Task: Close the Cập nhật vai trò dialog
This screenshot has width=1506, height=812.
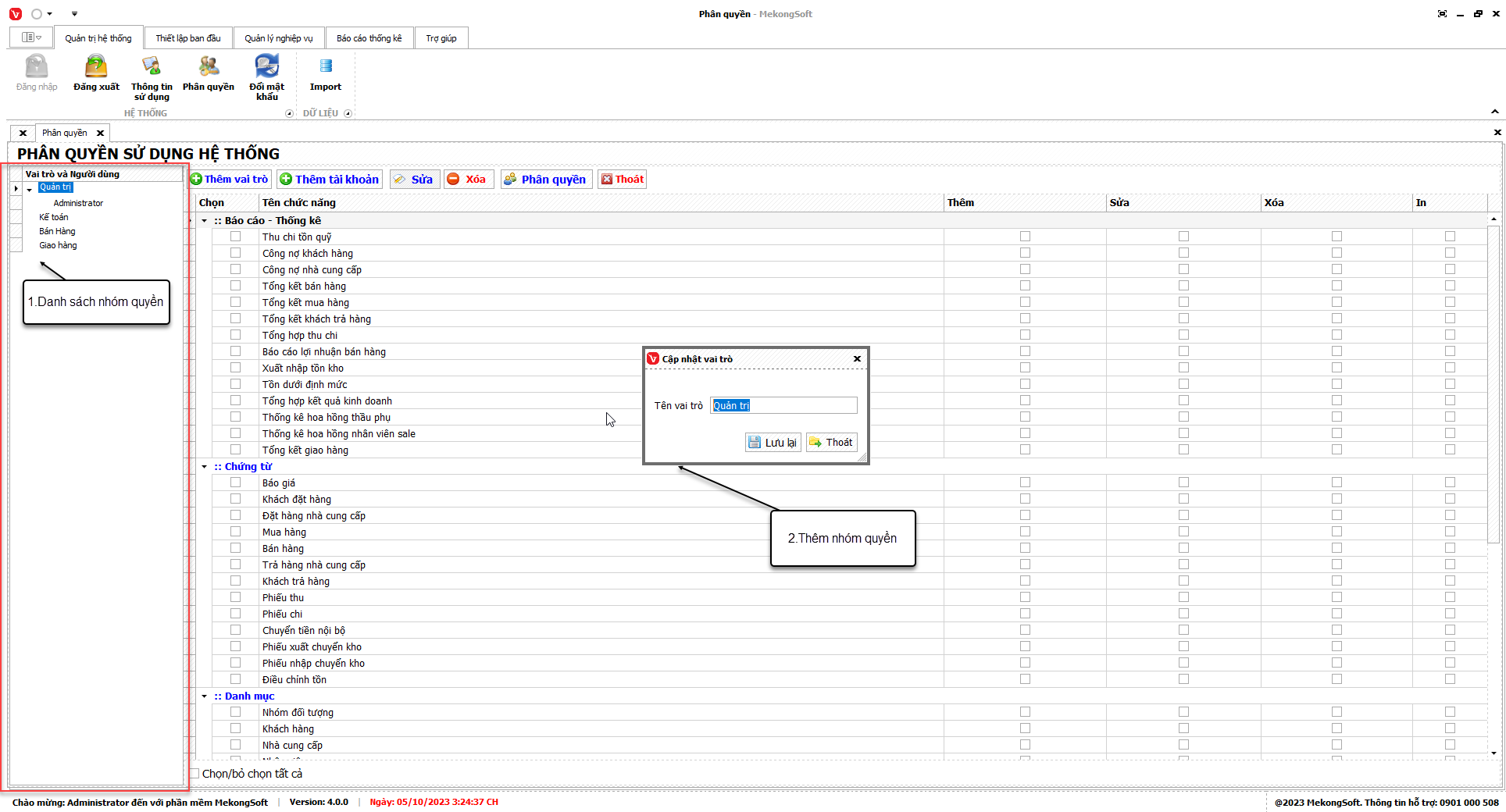Action: [857, 359]
